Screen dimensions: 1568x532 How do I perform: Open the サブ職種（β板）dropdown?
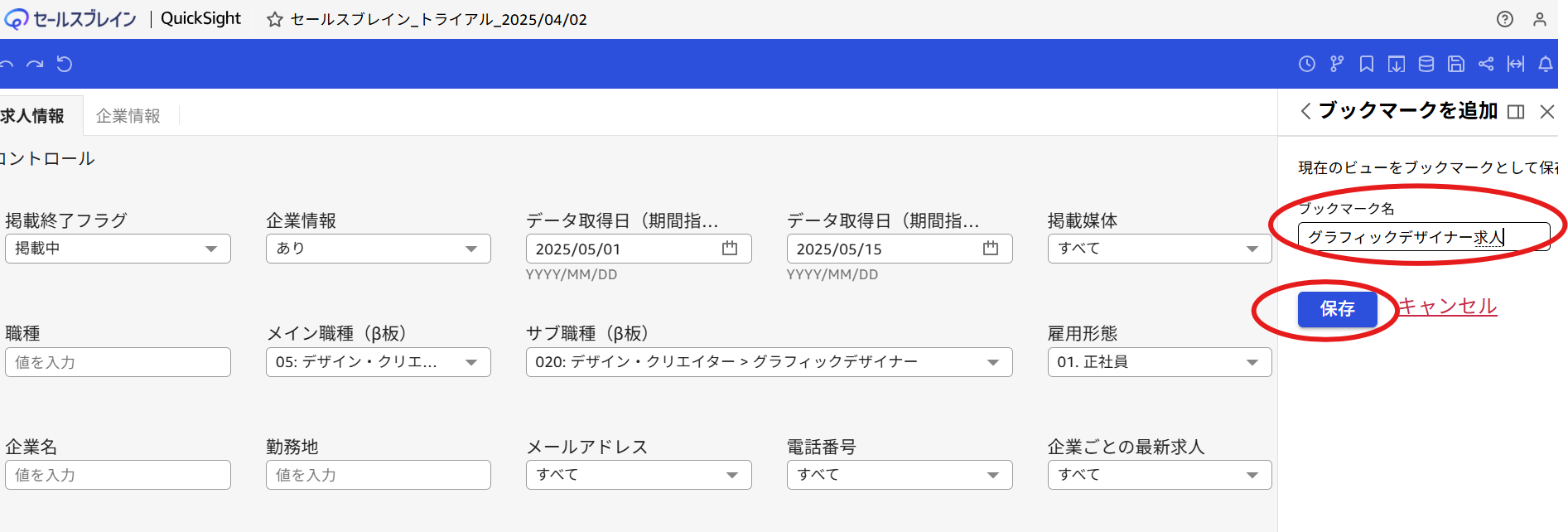[x=770, y=362]
